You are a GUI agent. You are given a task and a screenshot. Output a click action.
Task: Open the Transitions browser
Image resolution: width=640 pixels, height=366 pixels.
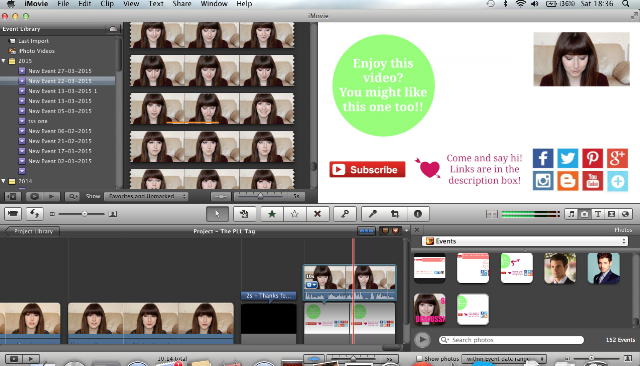click(x=611, y=214)
